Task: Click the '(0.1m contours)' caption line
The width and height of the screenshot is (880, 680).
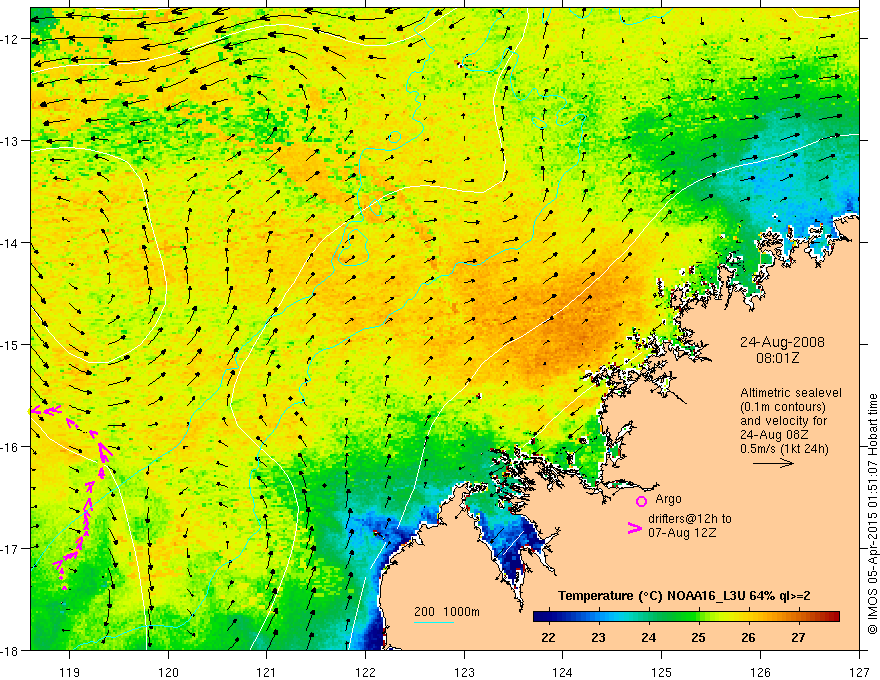Action: pos(783,407)
